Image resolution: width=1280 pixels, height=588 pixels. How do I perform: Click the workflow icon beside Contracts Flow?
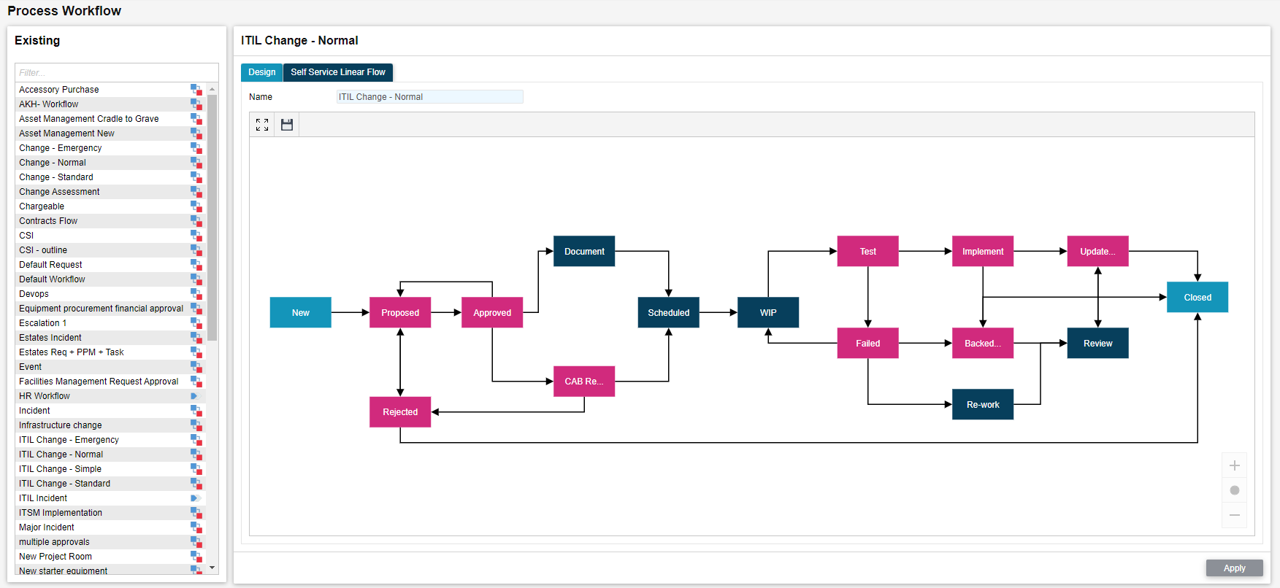[196, 221]
